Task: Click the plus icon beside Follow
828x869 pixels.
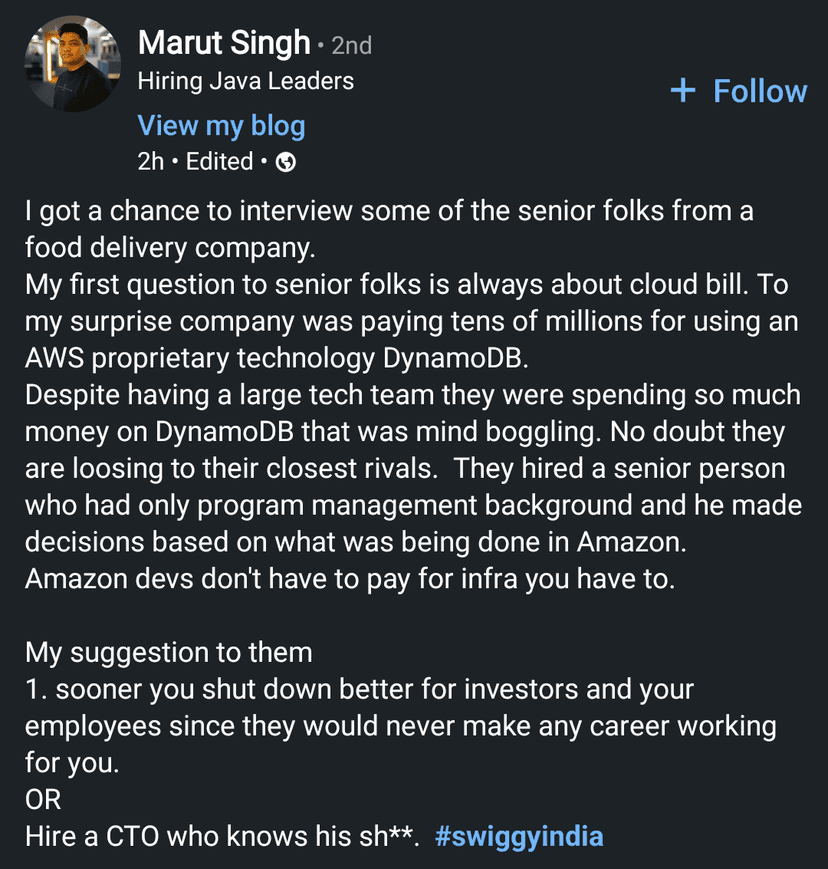Action: [x=683, y=91]
